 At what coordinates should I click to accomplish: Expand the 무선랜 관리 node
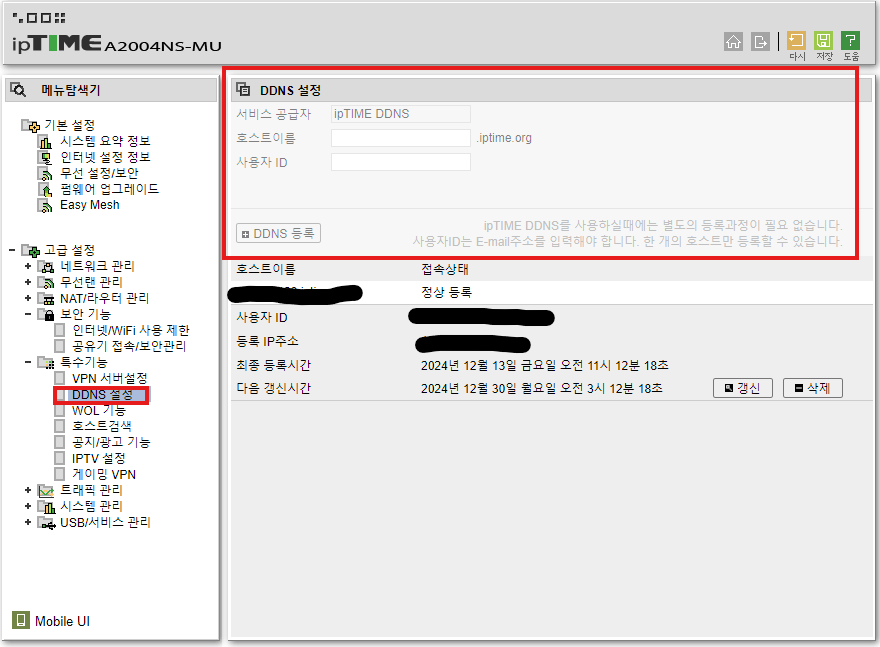[28, 282]
